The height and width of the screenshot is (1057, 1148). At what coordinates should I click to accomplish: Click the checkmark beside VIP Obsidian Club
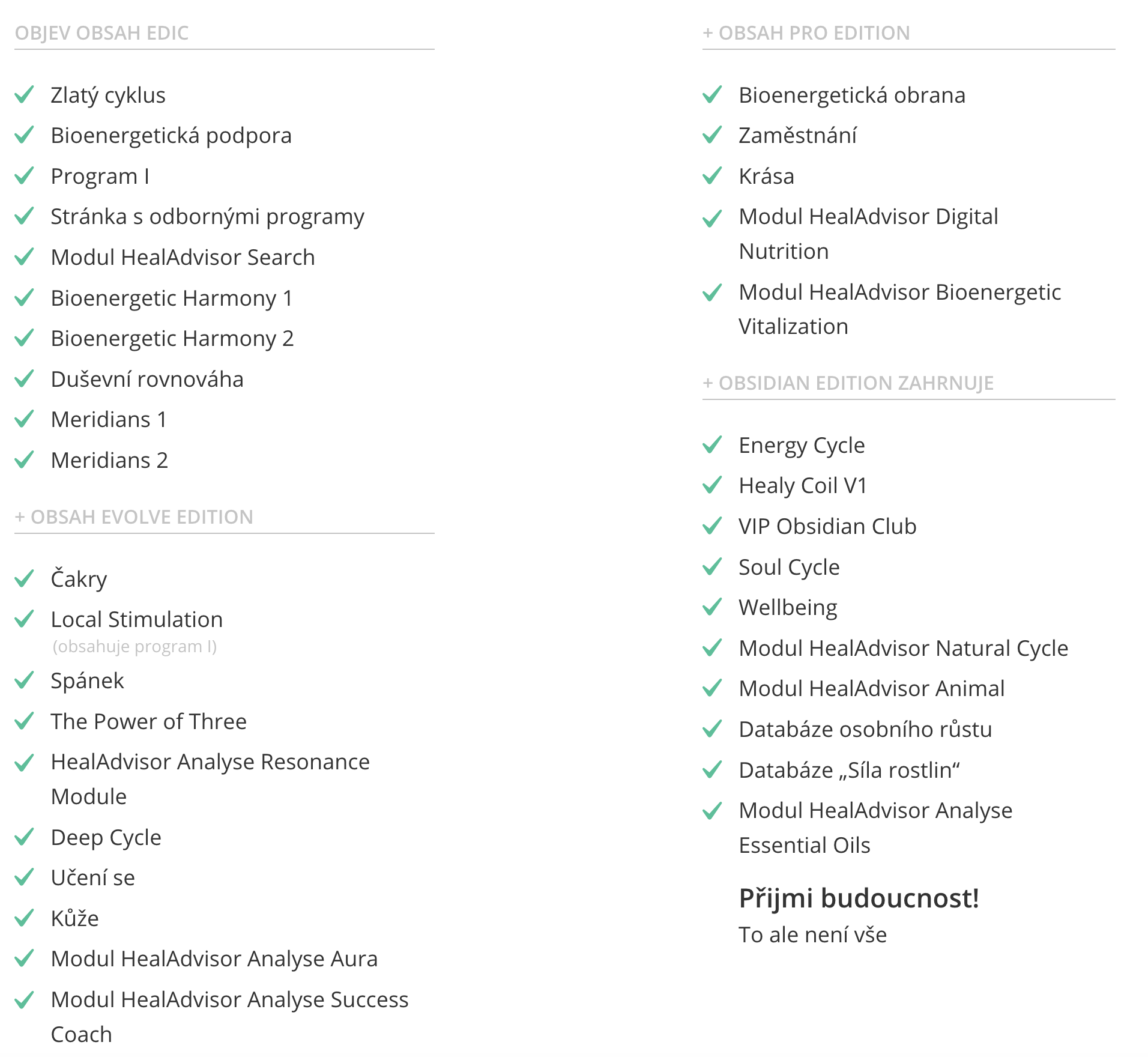tap(712, 525)
